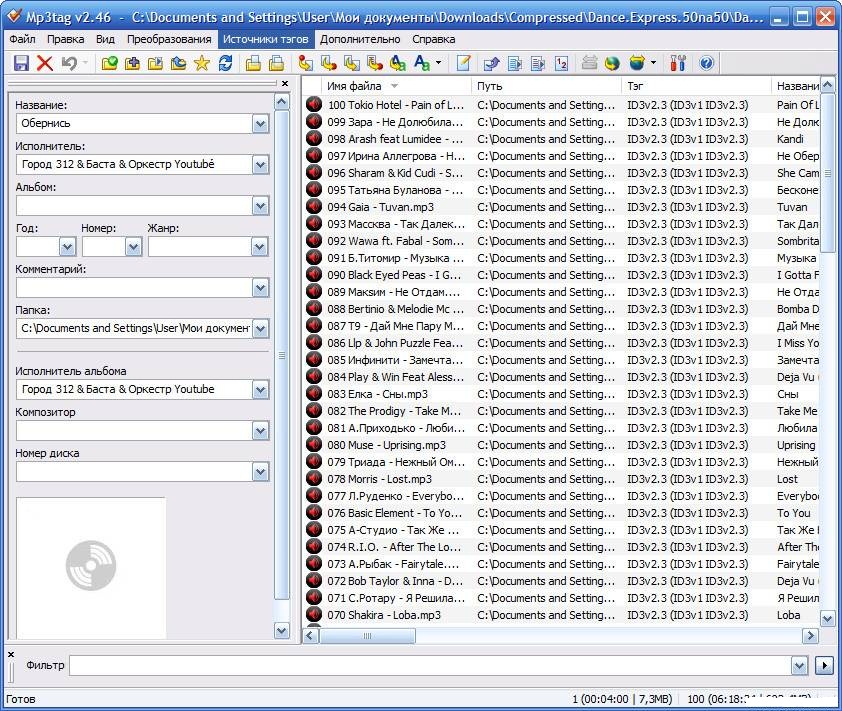The image size is (842, 711).
Task: Click the tag panel vertical scrollbar thumb
Action: tap(282, 355)
